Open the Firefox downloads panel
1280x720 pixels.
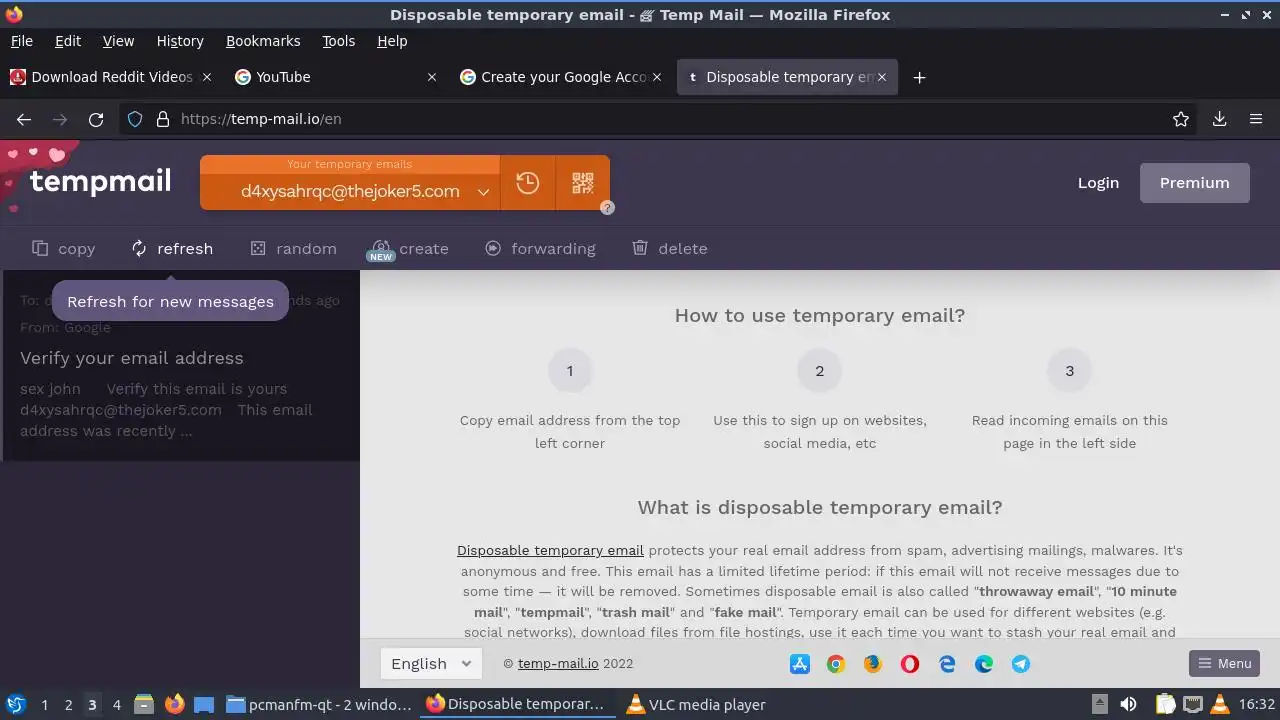[x=1219, y=119]
